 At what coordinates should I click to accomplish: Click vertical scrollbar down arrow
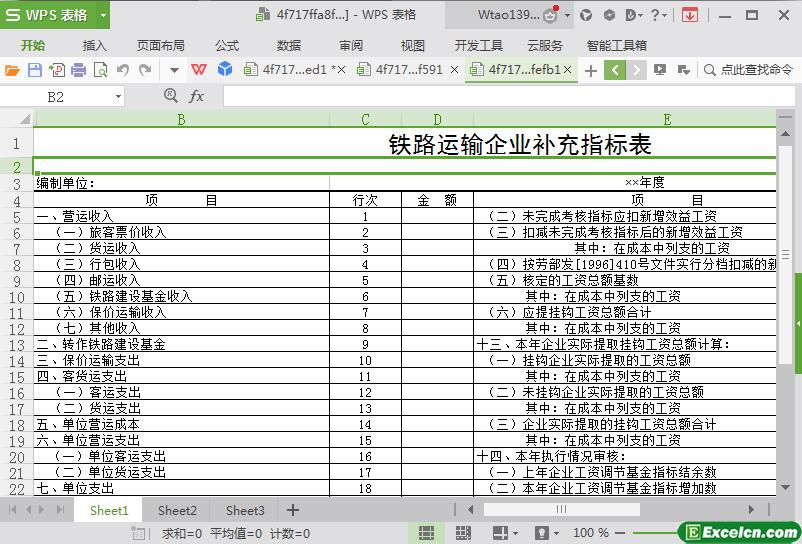pyautogui.click(x=785, y=488)
